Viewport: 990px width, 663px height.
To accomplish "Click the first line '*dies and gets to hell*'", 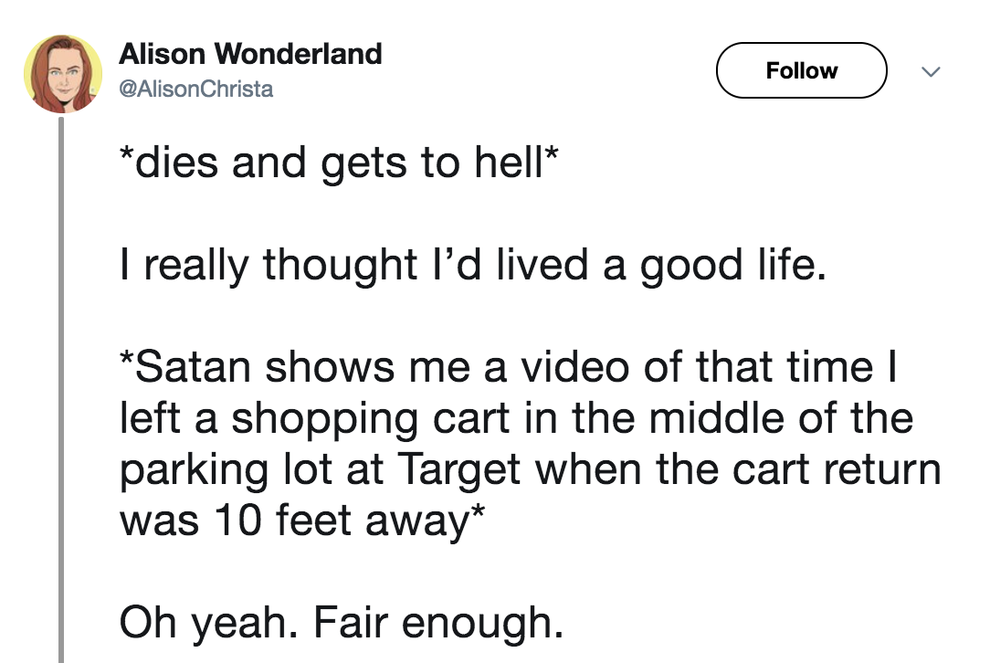I will tap(340, 162).
